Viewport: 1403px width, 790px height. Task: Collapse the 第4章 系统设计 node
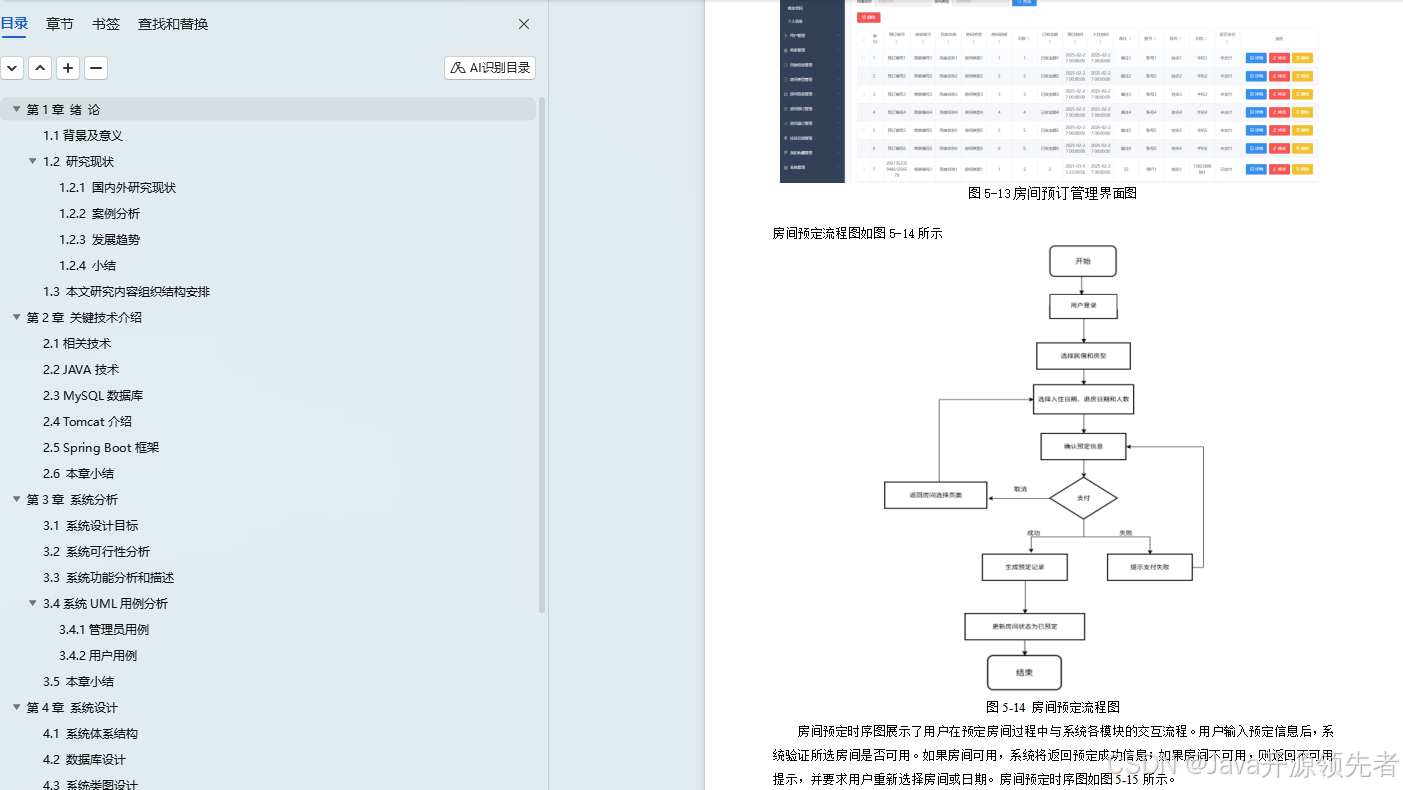(x=16, y=707)
